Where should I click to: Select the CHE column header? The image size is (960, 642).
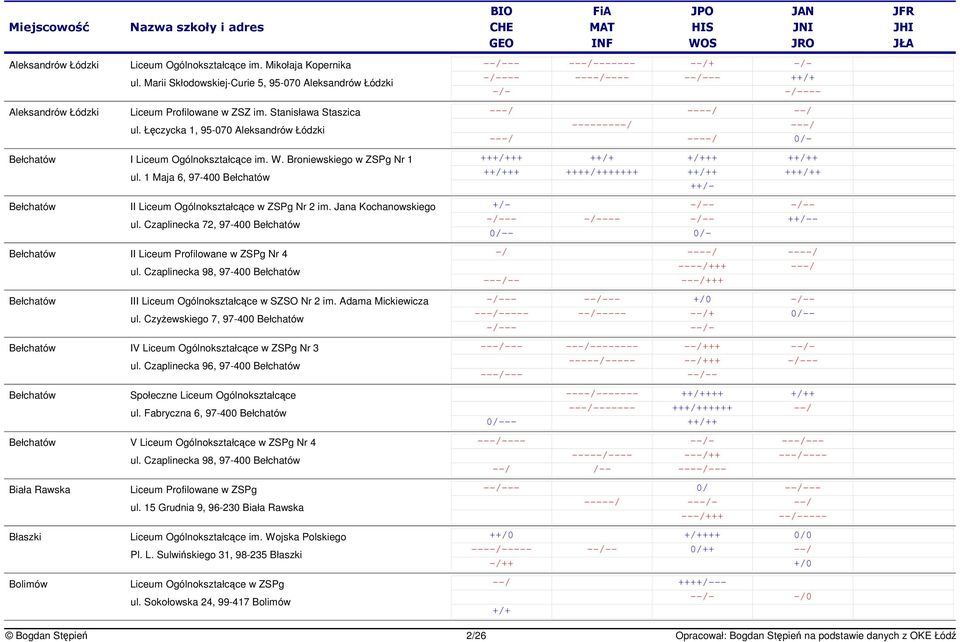click(x=501, y=27)
